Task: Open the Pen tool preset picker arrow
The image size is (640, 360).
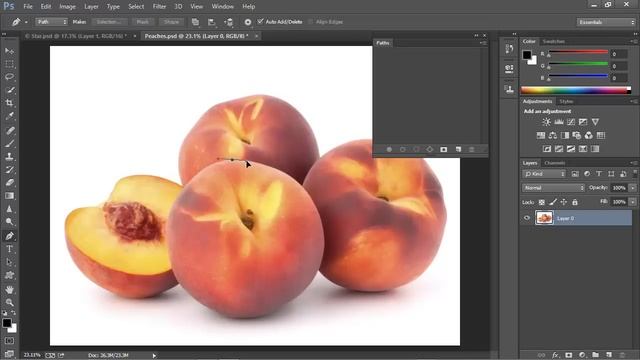Action: [x=26, y=22]
